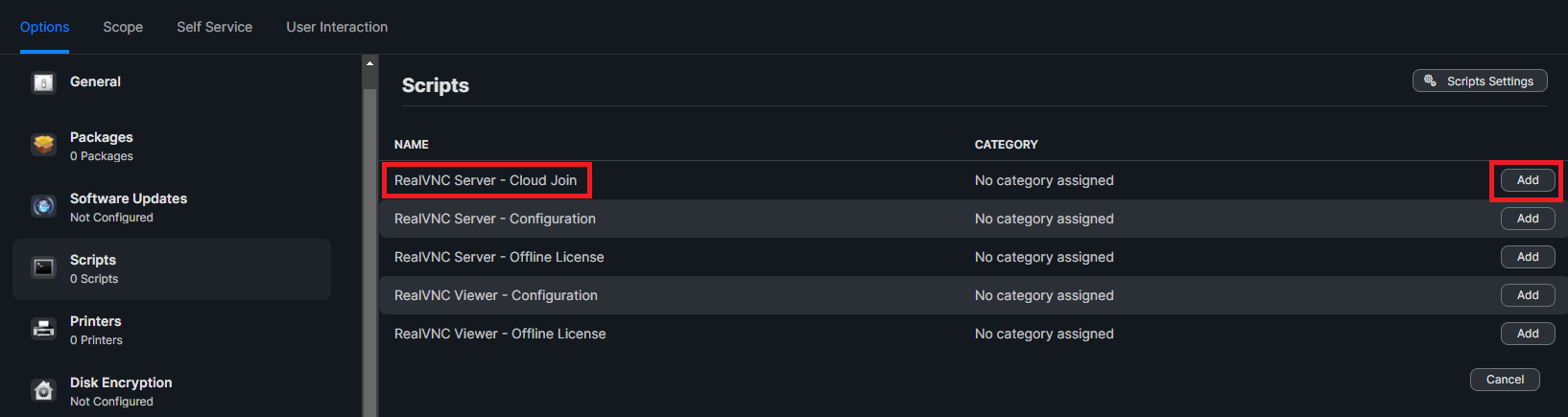Click the General payload icon
Viewport: 1568px width, 417px height.
[44, 82]
